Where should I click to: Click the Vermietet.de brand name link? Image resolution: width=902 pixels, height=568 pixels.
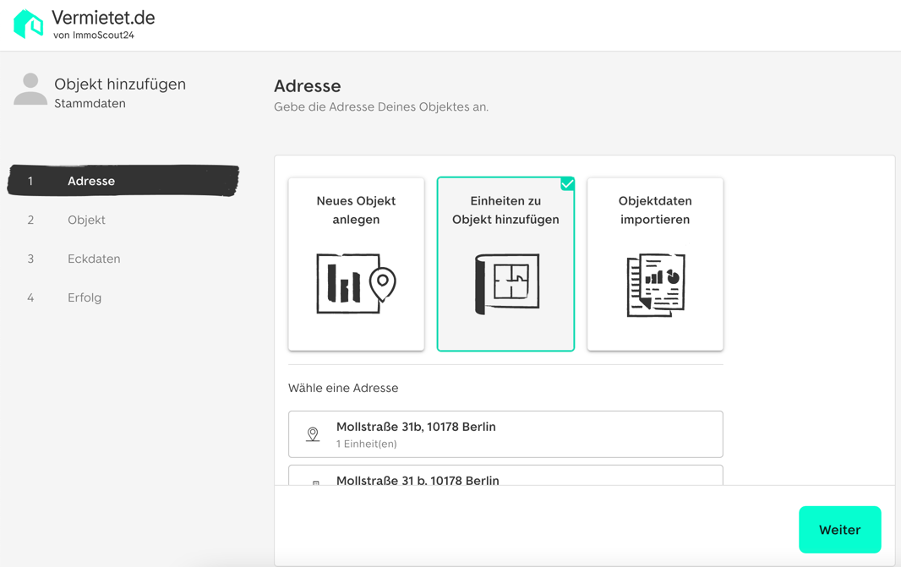(x=104, y=18)
